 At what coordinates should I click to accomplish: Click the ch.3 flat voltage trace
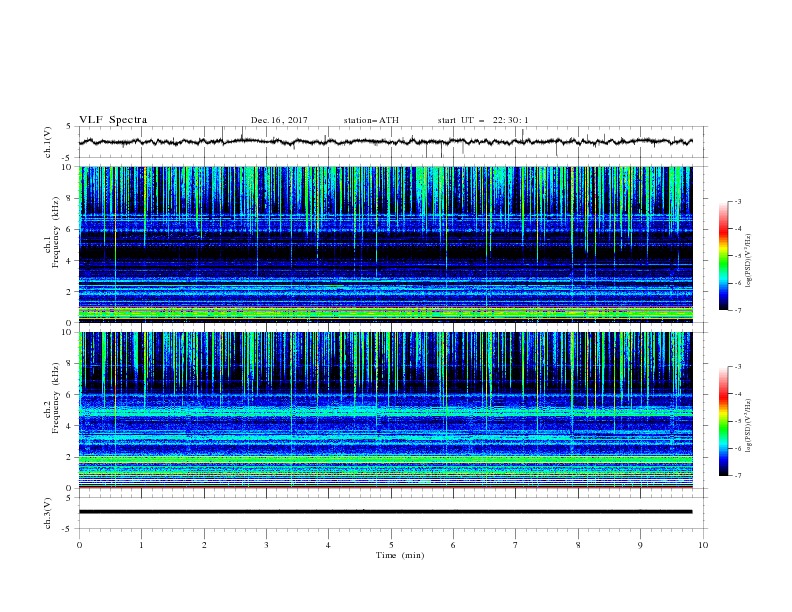click(x=386, y=512)
